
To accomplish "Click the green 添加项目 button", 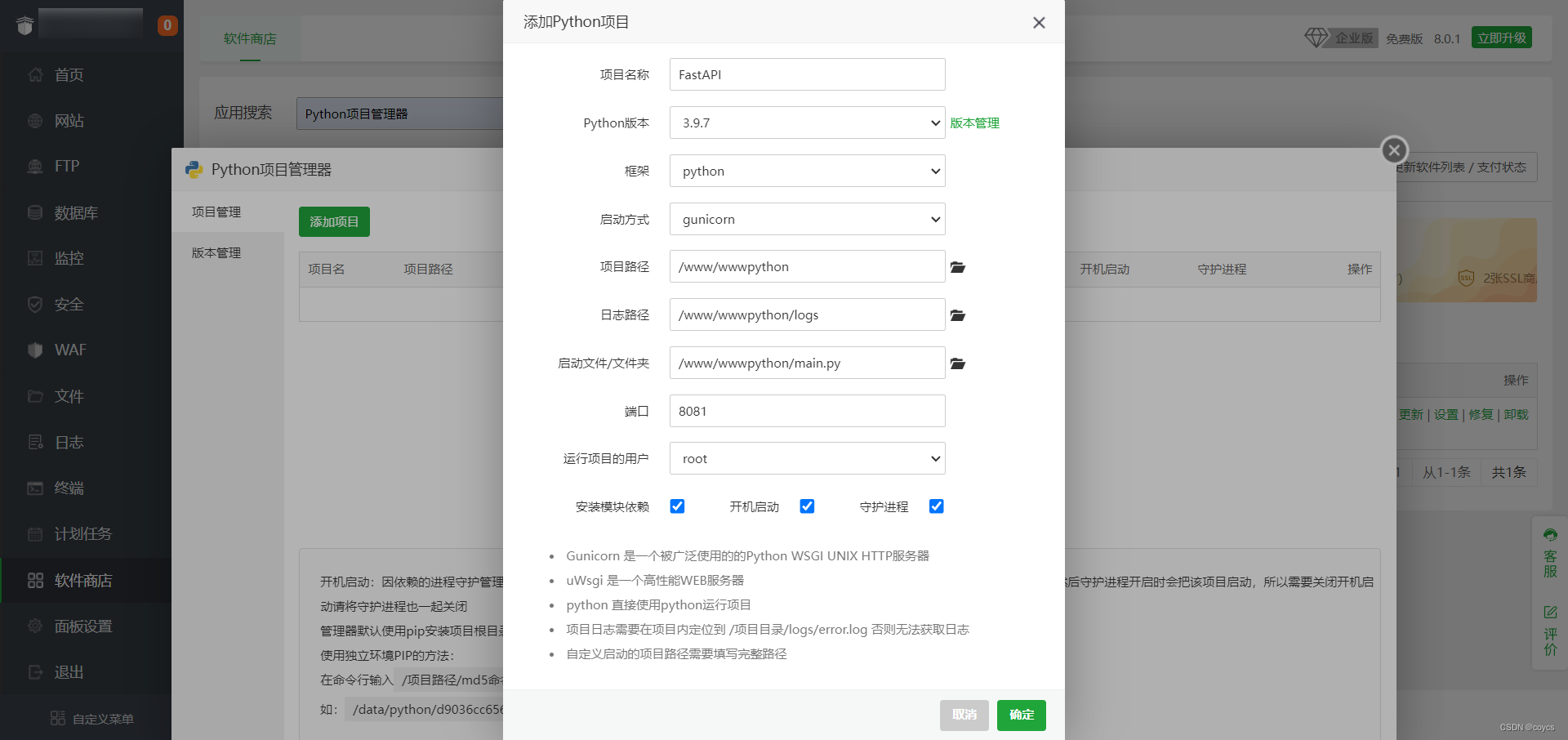I will click(334, 221).
